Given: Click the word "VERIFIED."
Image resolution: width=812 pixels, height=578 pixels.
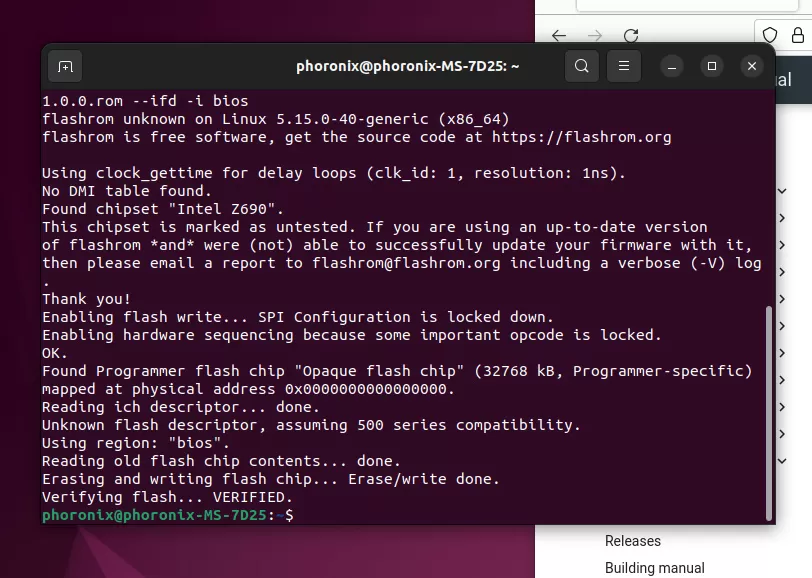Looking at the screenshot, I should point(253,497).
